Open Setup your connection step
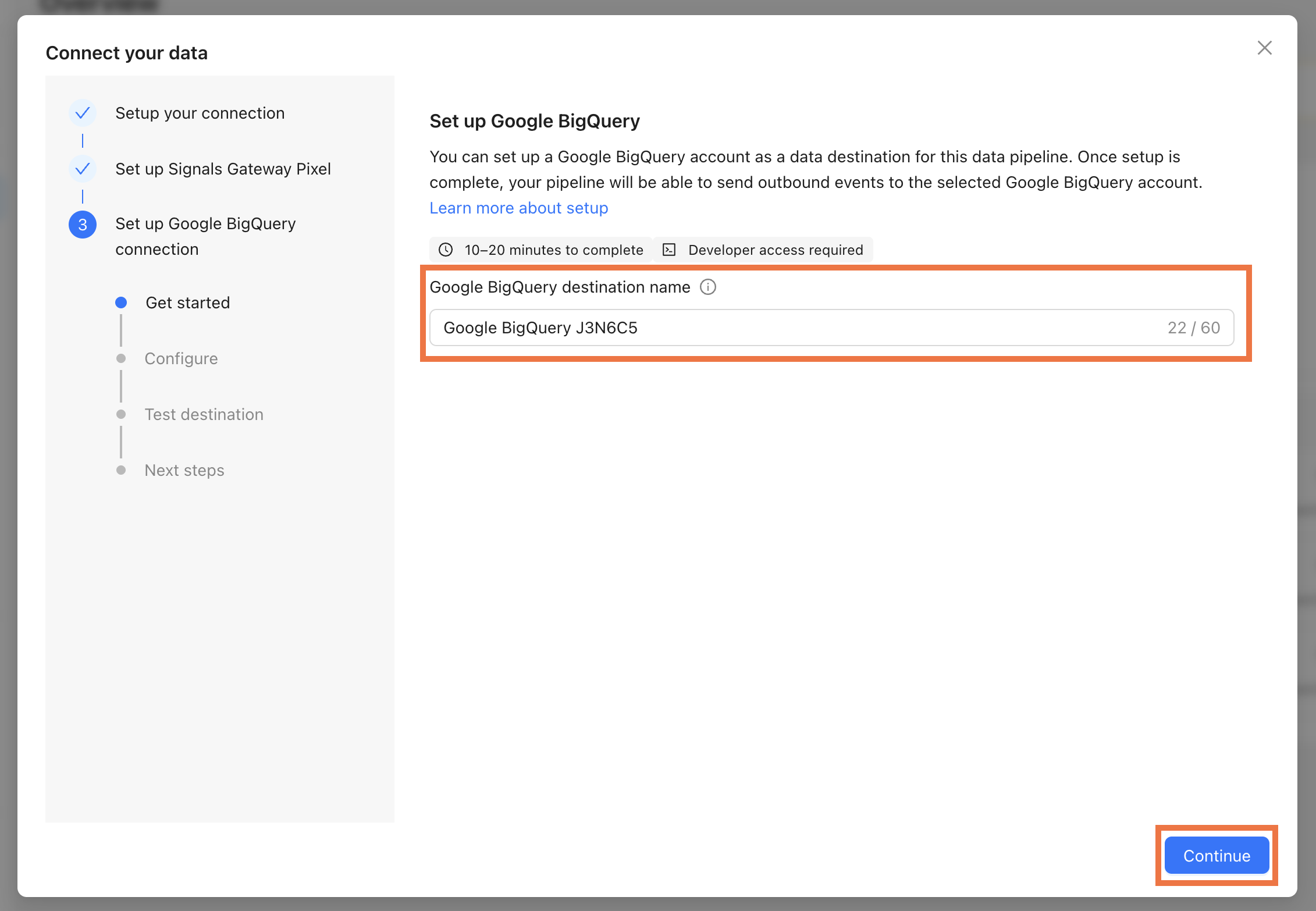The height and width of the screenshot is (911, 1316). (200, 113)
